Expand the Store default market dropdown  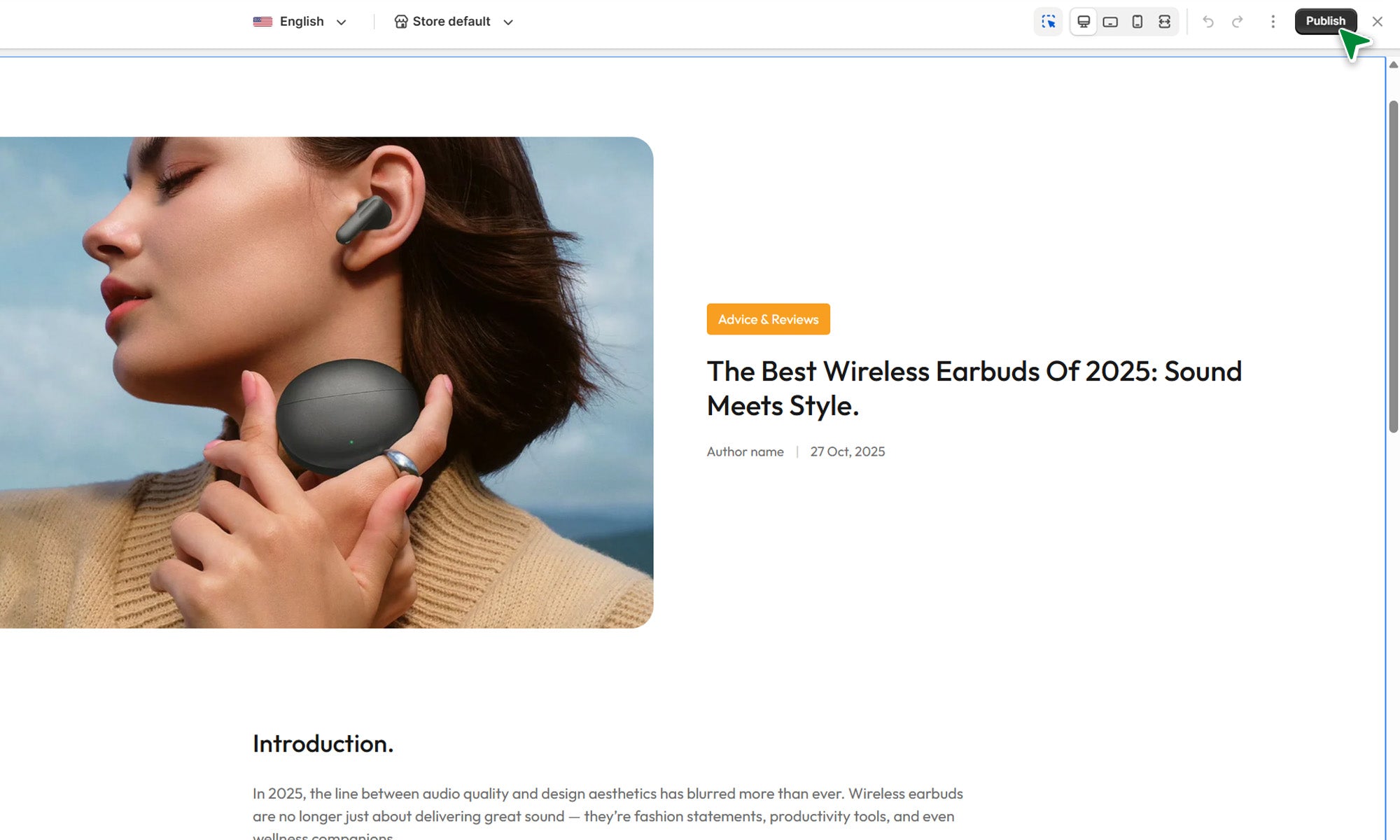point(454,22)
